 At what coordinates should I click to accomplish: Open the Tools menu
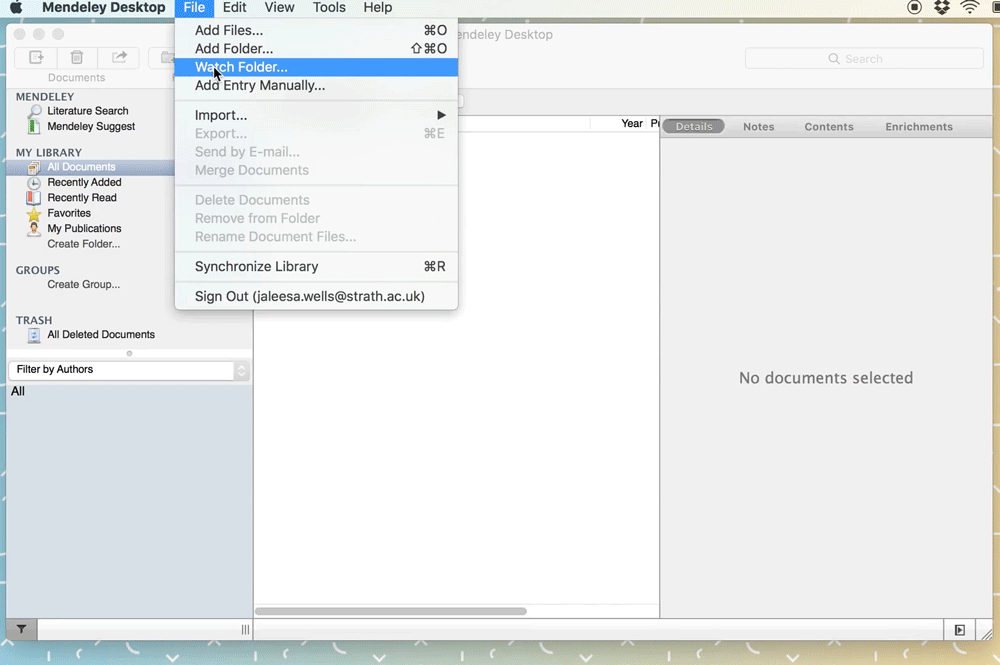click(x=329, y=8)
